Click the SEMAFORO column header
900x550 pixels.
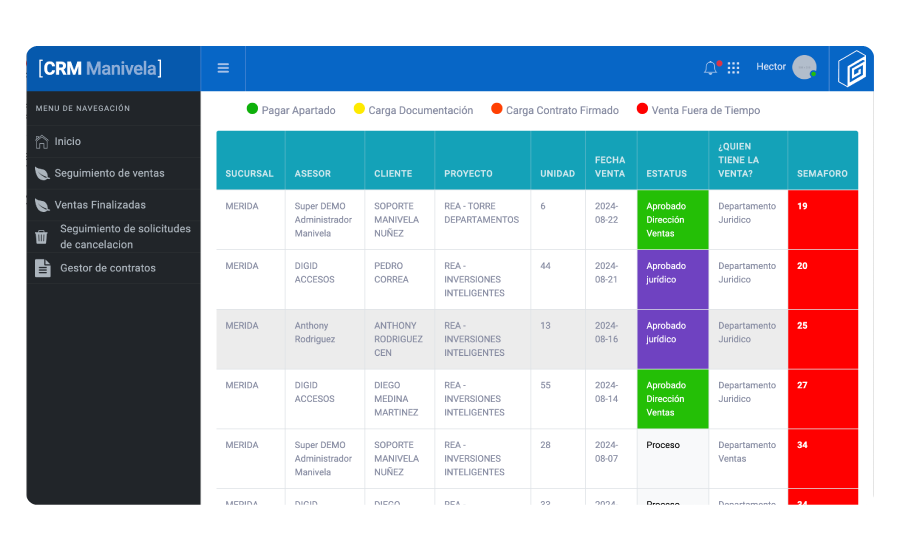click(x=822, y=173)
